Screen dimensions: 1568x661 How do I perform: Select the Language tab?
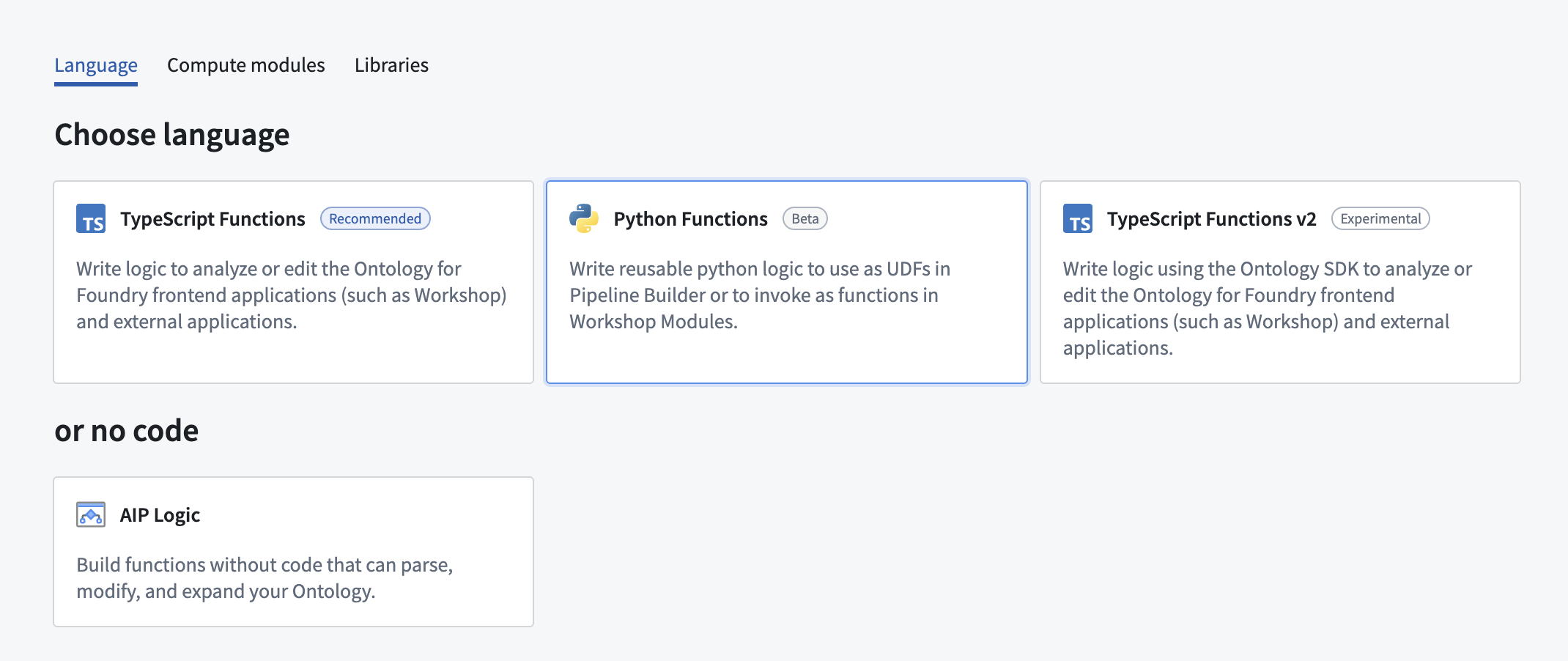coord(96,65)
